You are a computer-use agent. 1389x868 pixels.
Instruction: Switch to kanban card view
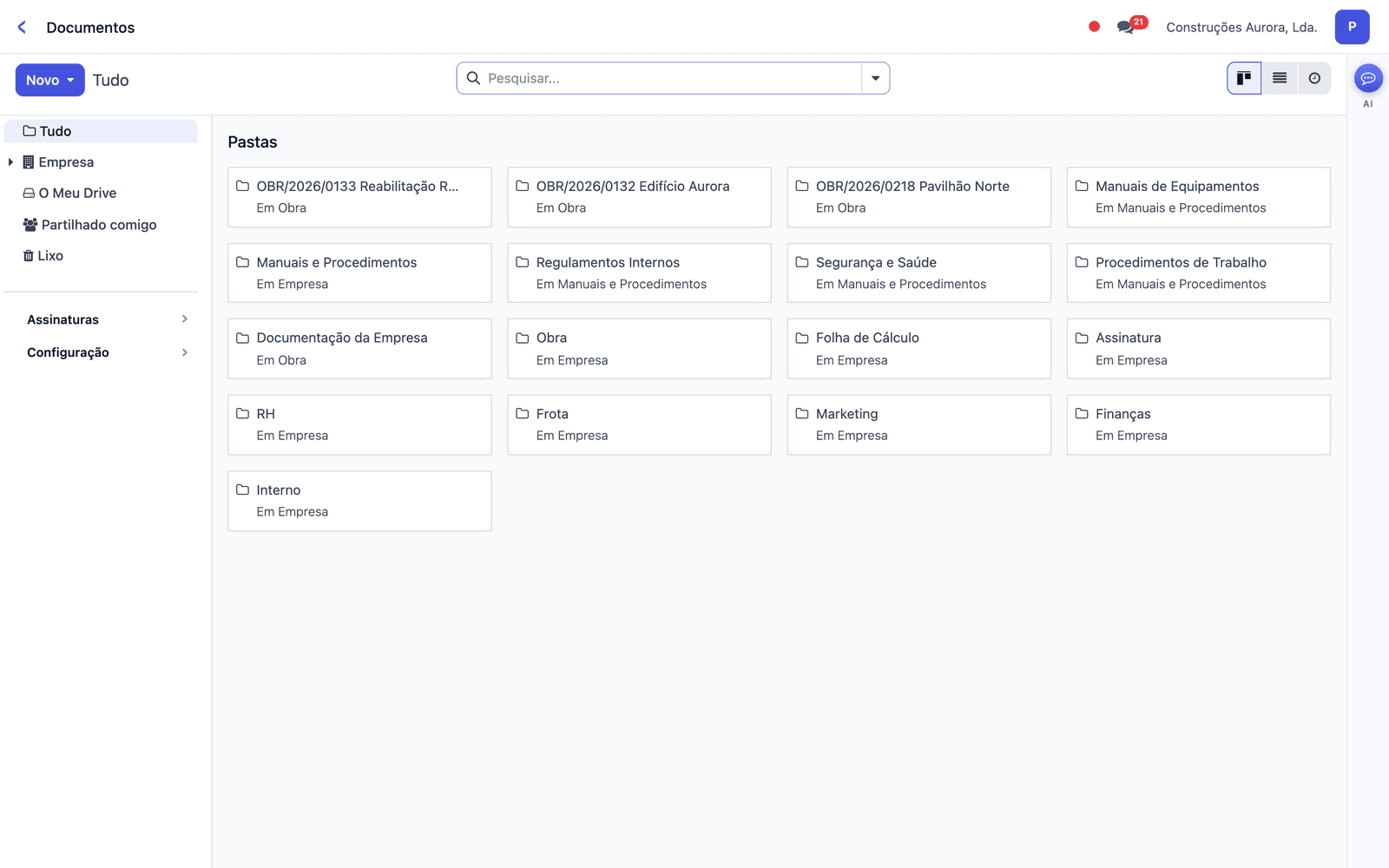(1244, 78)
